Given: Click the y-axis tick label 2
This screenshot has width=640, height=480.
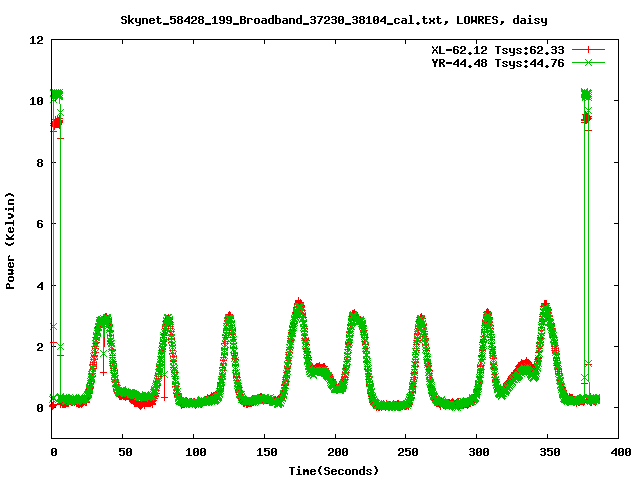Looking at the screenshot, I should (40, 347).
